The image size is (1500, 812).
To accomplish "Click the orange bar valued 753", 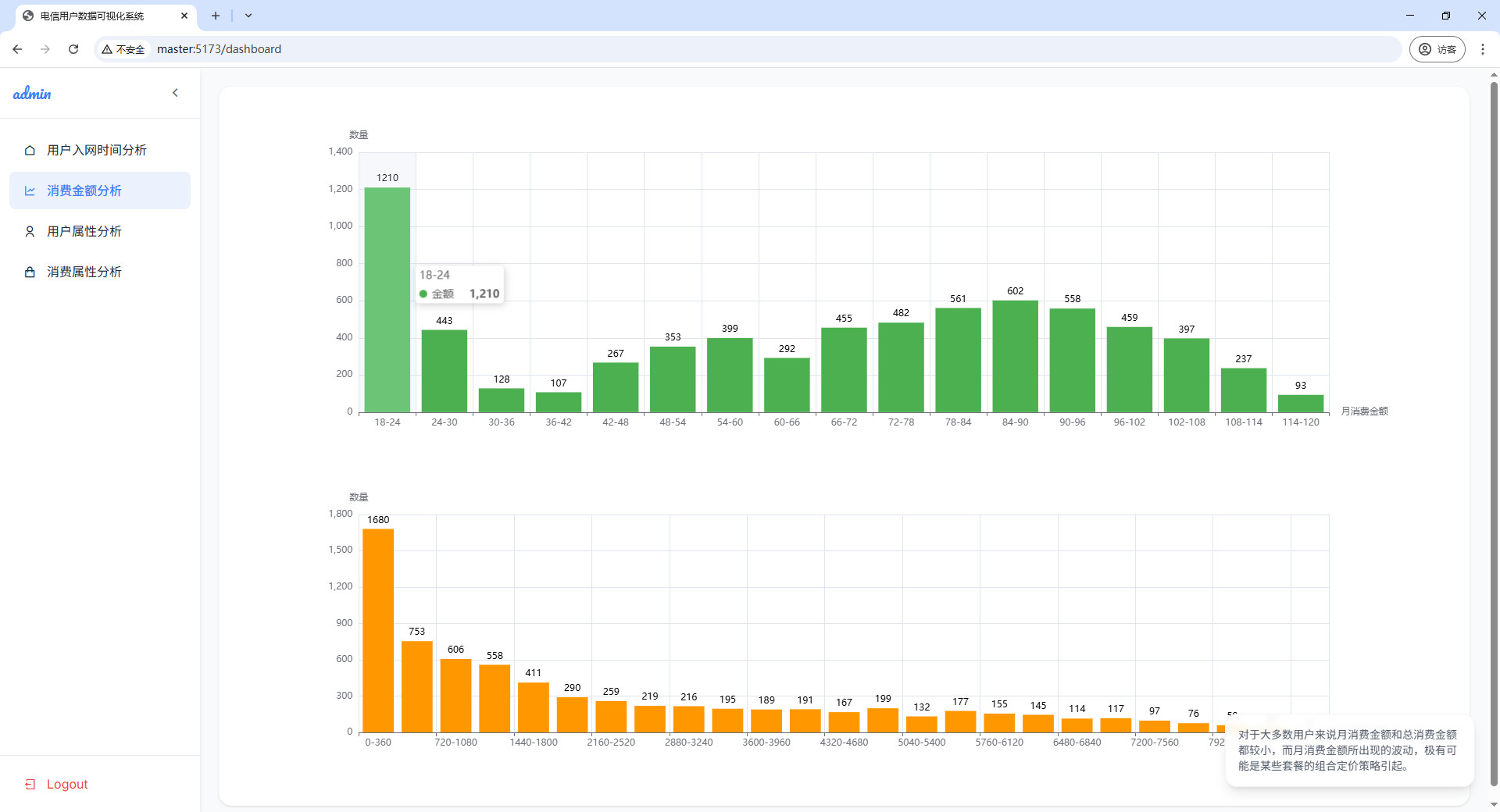I will point(417,687).
